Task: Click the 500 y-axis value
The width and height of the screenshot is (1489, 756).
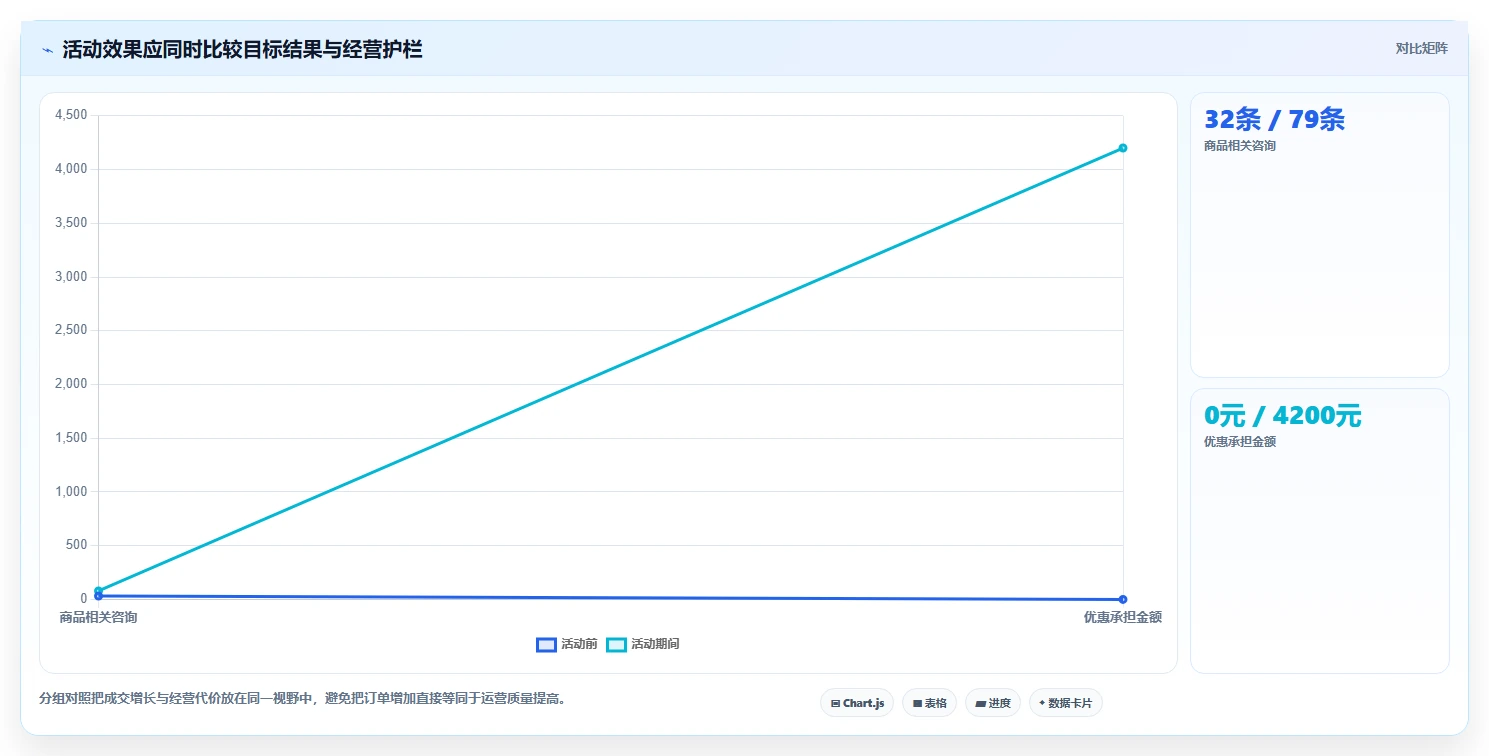Action: tap(78, 545)
